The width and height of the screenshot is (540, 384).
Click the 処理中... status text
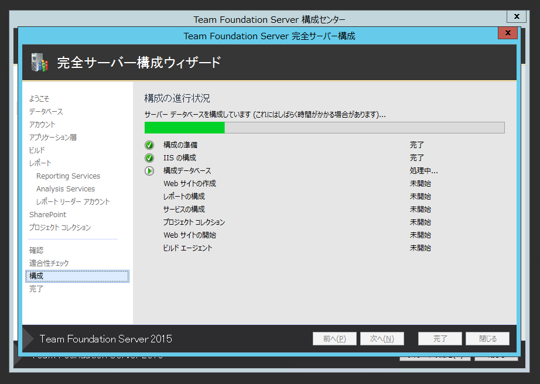pos(424,171)
